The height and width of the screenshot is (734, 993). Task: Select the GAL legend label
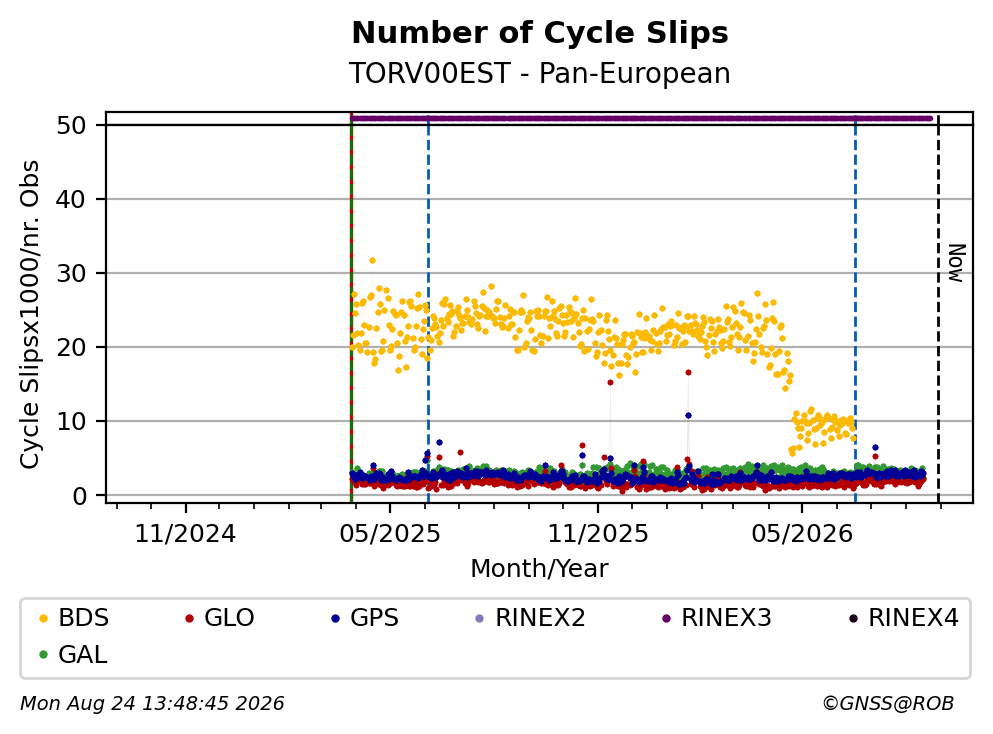click(83, 655)
